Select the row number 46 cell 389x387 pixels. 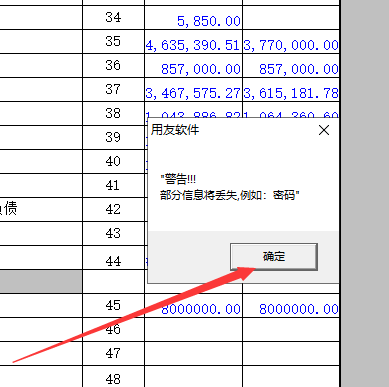tap(113, 330)
